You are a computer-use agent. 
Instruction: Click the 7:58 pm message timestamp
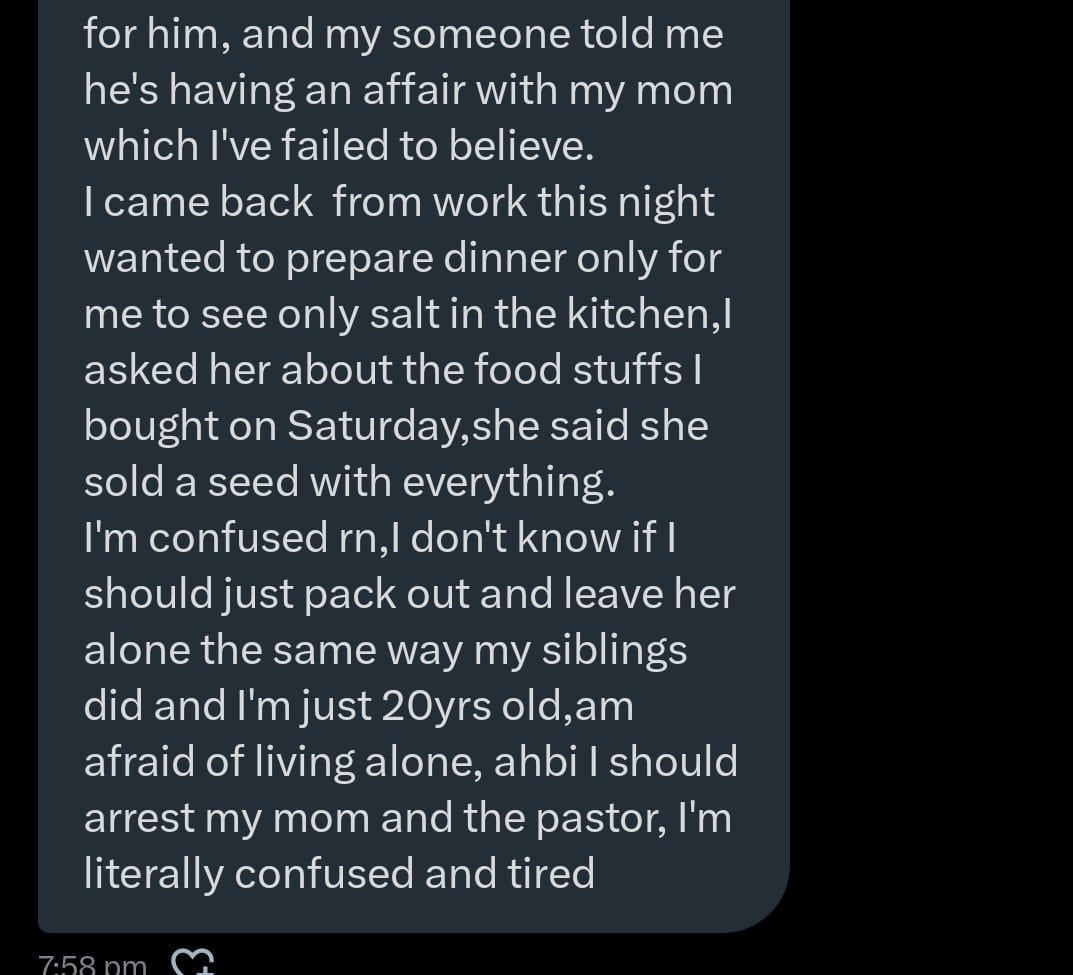tap(92, 965)
